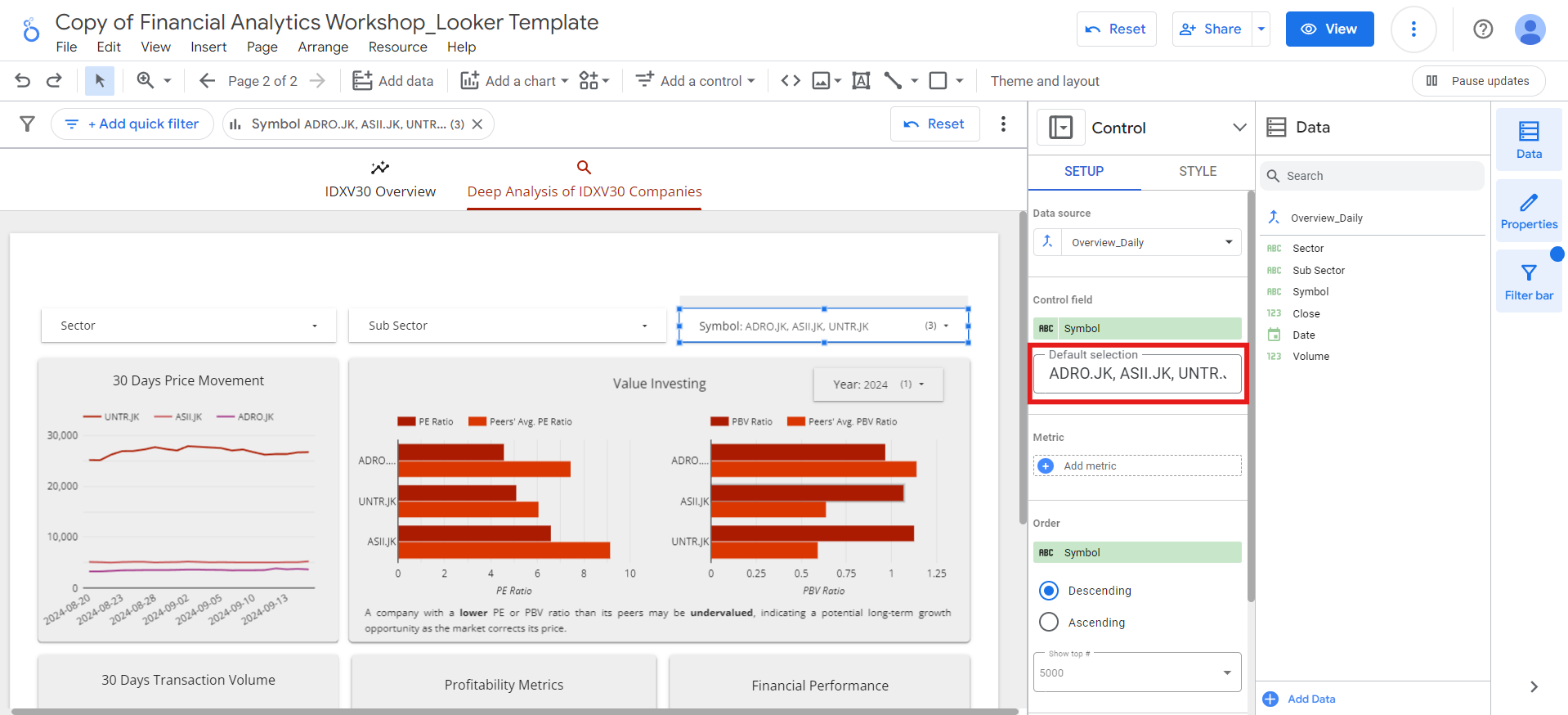Open the user account avatar
The height and width of the screenshot is (715, 1568).
pyautogui.click(x=1530, y=29)
